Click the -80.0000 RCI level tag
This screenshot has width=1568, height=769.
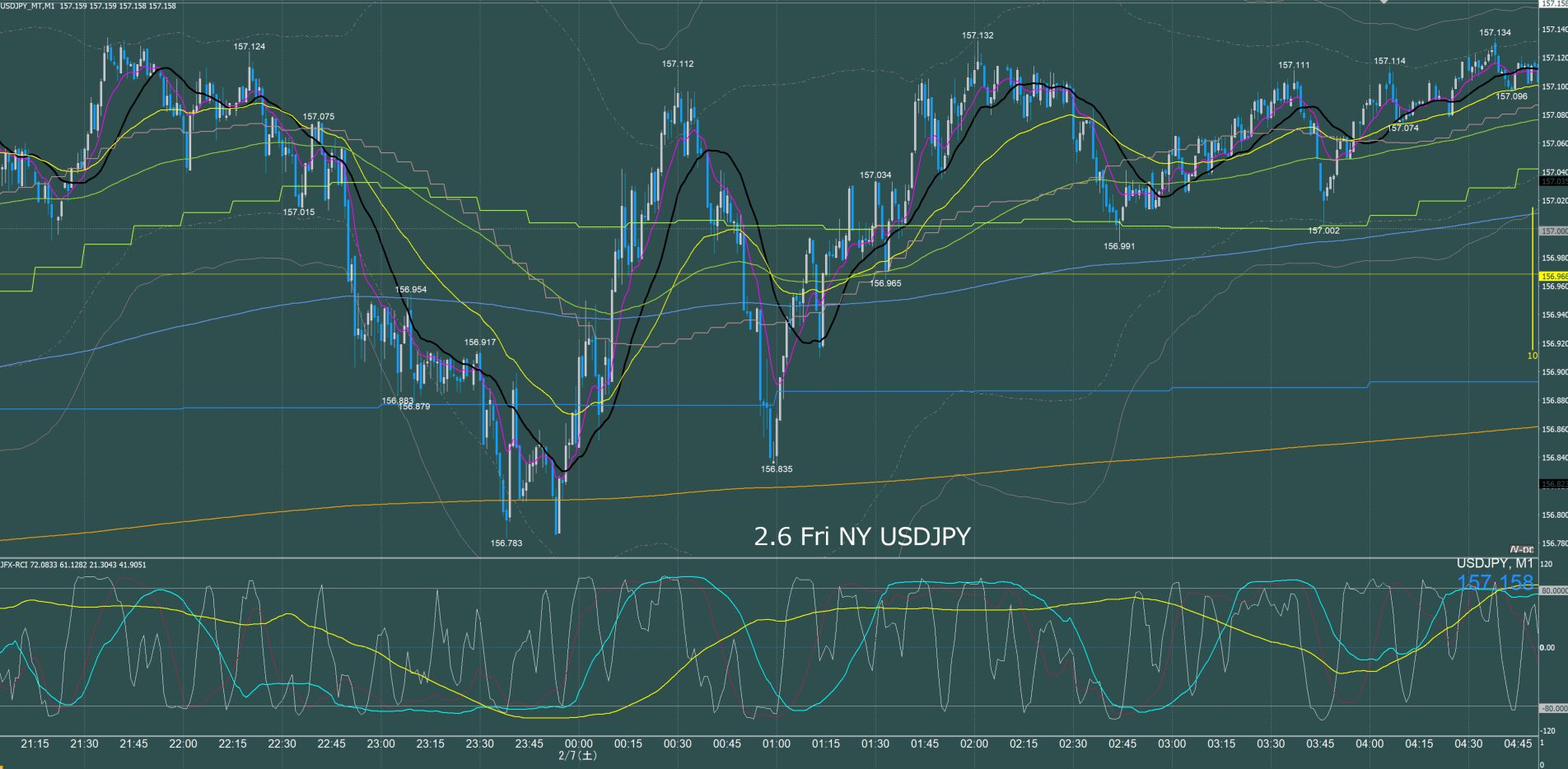click(1553, 708)
